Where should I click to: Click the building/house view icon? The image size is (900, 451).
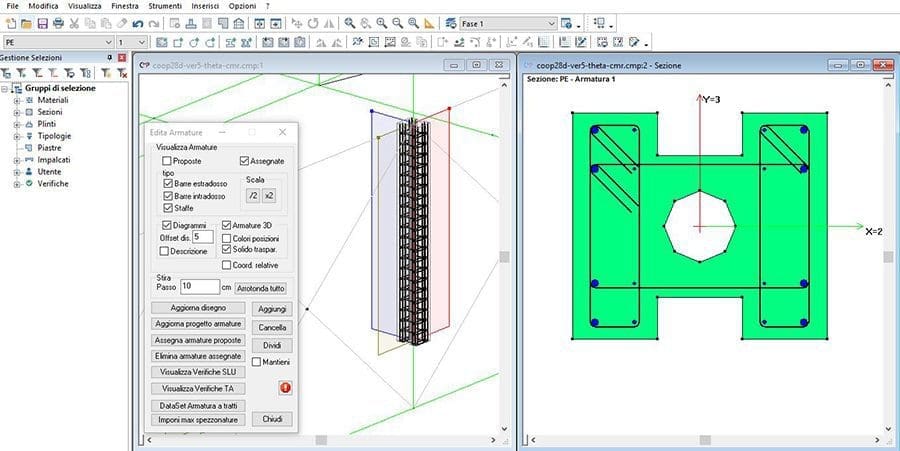[239, 24]
